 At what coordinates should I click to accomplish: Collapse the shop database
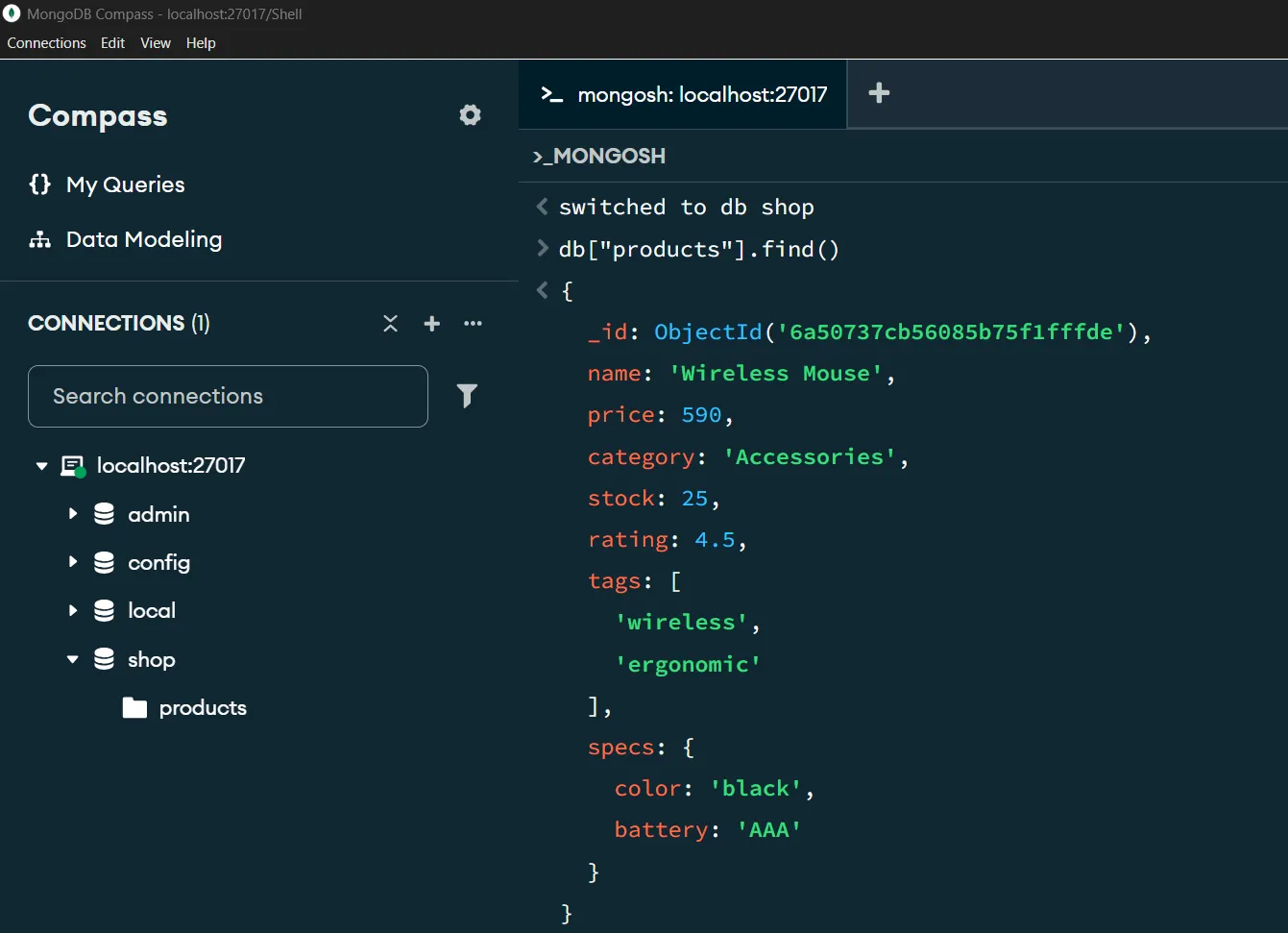tap(72, 659)
